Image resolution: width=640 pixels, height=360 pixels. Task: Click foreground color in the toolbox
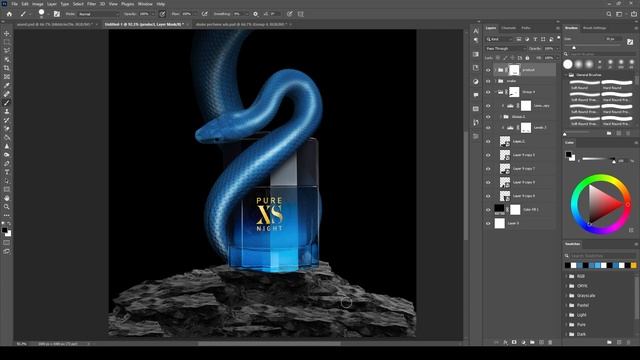(4, 230)
